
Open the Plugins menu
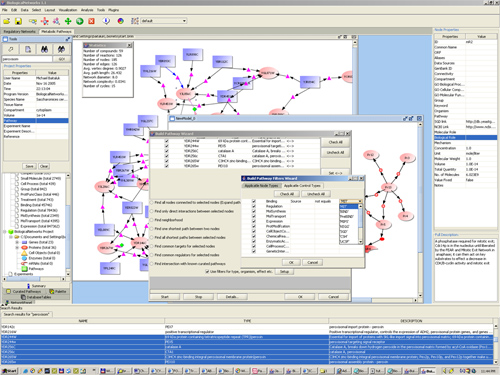113,10
